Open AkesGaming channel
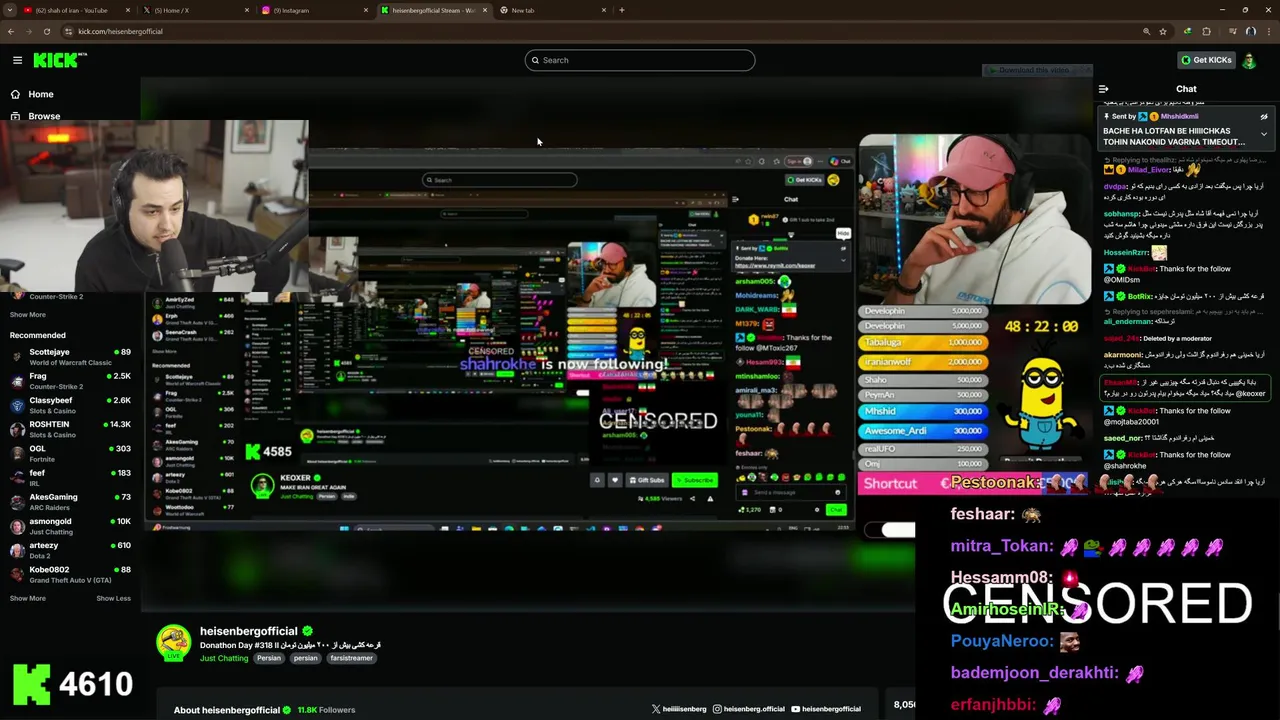Screen dimensions: 1280x720 (x=70, y=502)
